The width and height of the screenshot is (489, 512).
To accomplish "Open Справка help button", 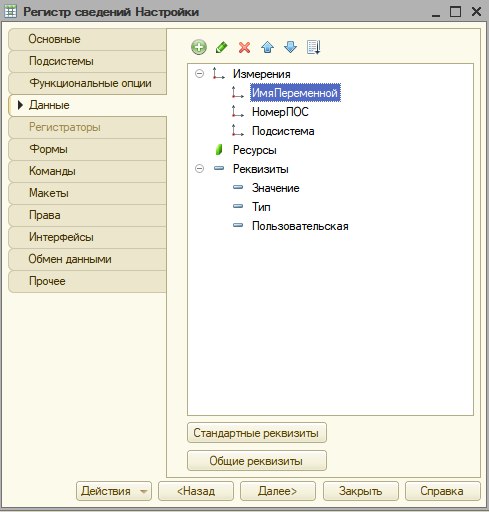I will pos(442,491).
